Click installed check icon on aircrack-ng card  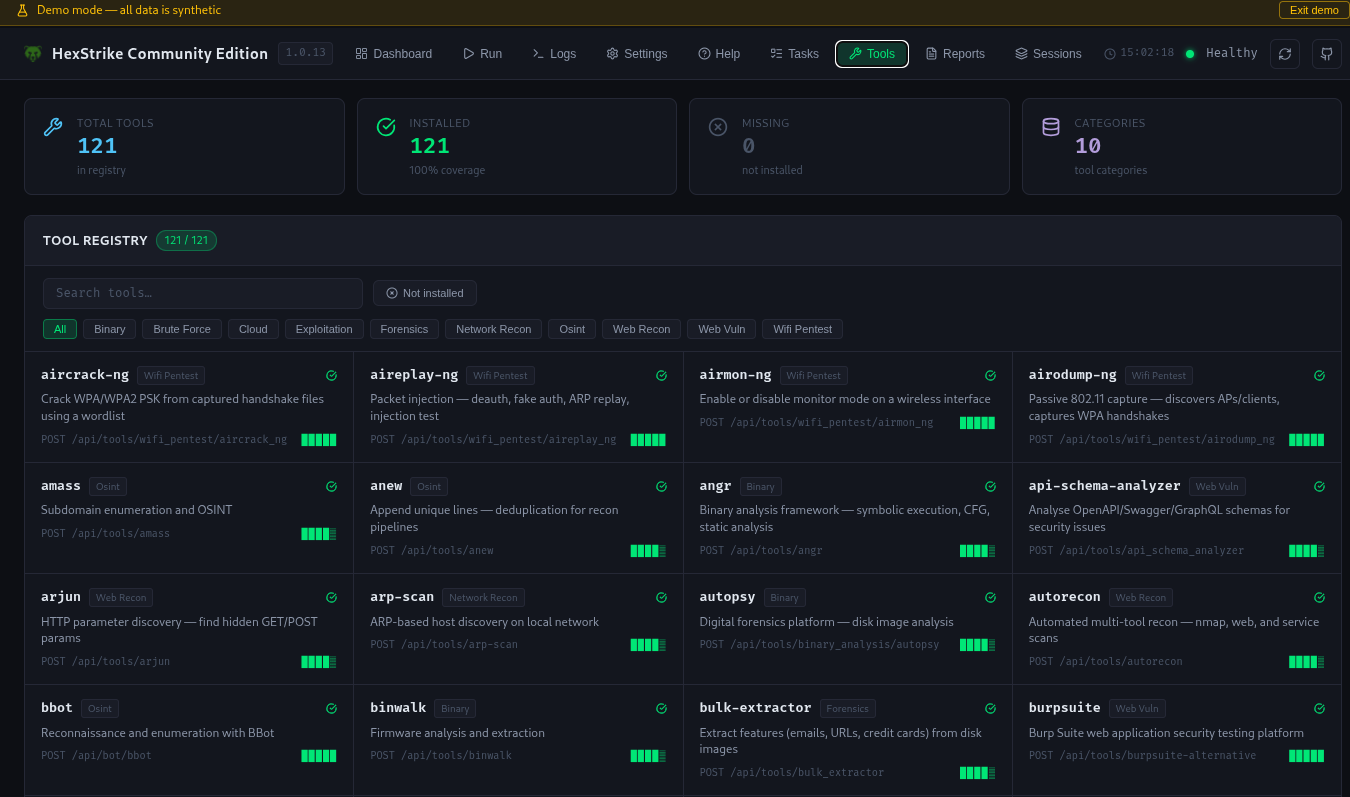pos(331,375)
